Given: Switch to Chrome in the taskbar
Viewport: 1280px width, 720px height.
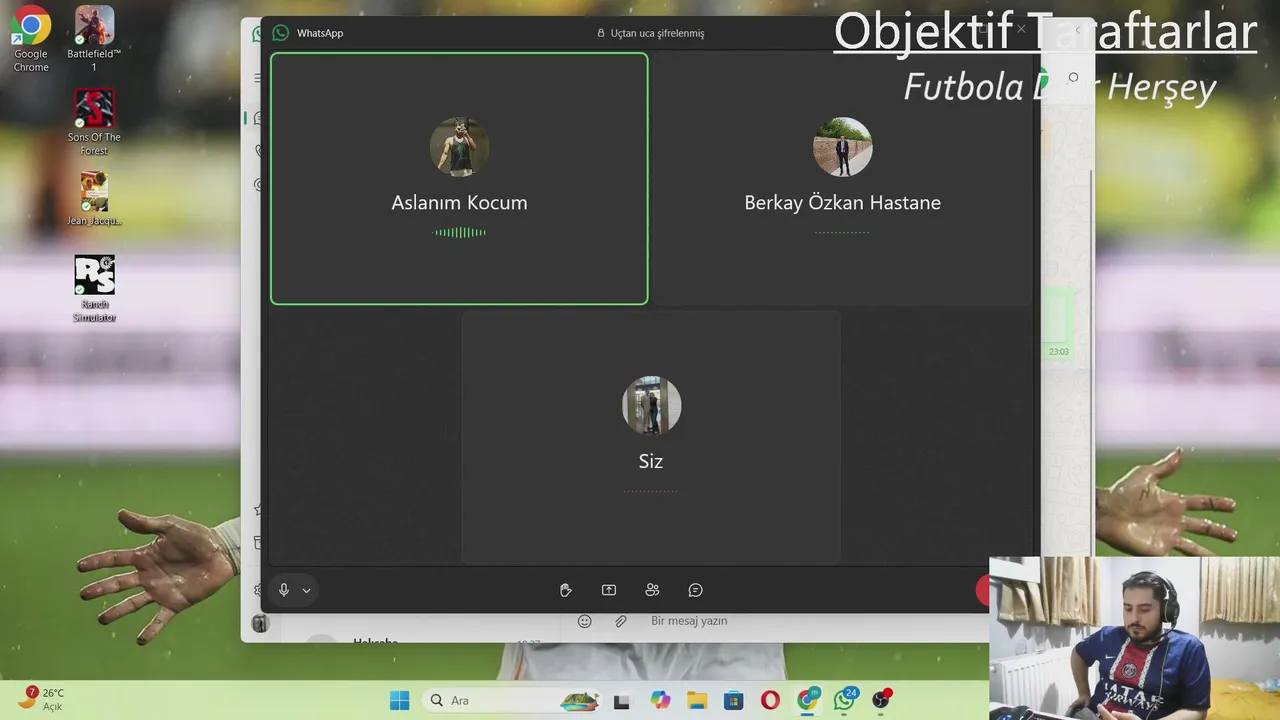Looking at the screenshot, I should pyautogui.click(x=807, y=700).
